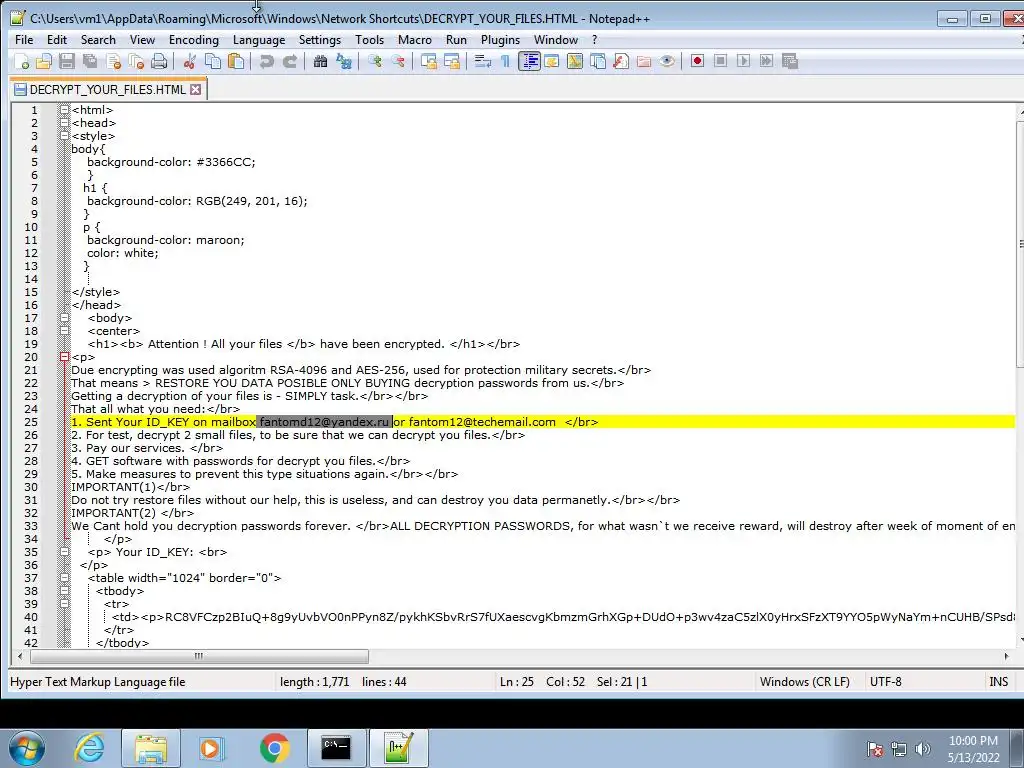Click the Save All toolbar icon
1024x768 pixels.
pos(90,61)
